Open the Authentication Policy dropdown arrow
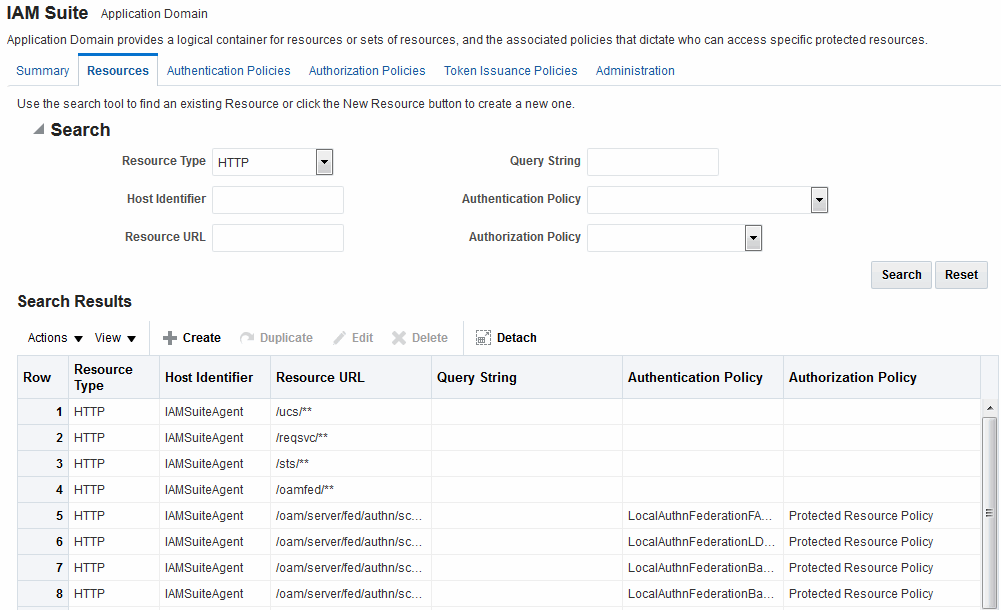Viewport: 1001px width, 610px height. [x=819, y=200]
